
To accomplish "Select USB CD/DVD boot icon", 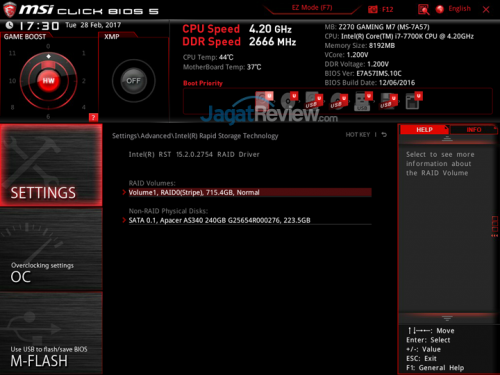I will [339, 101].
